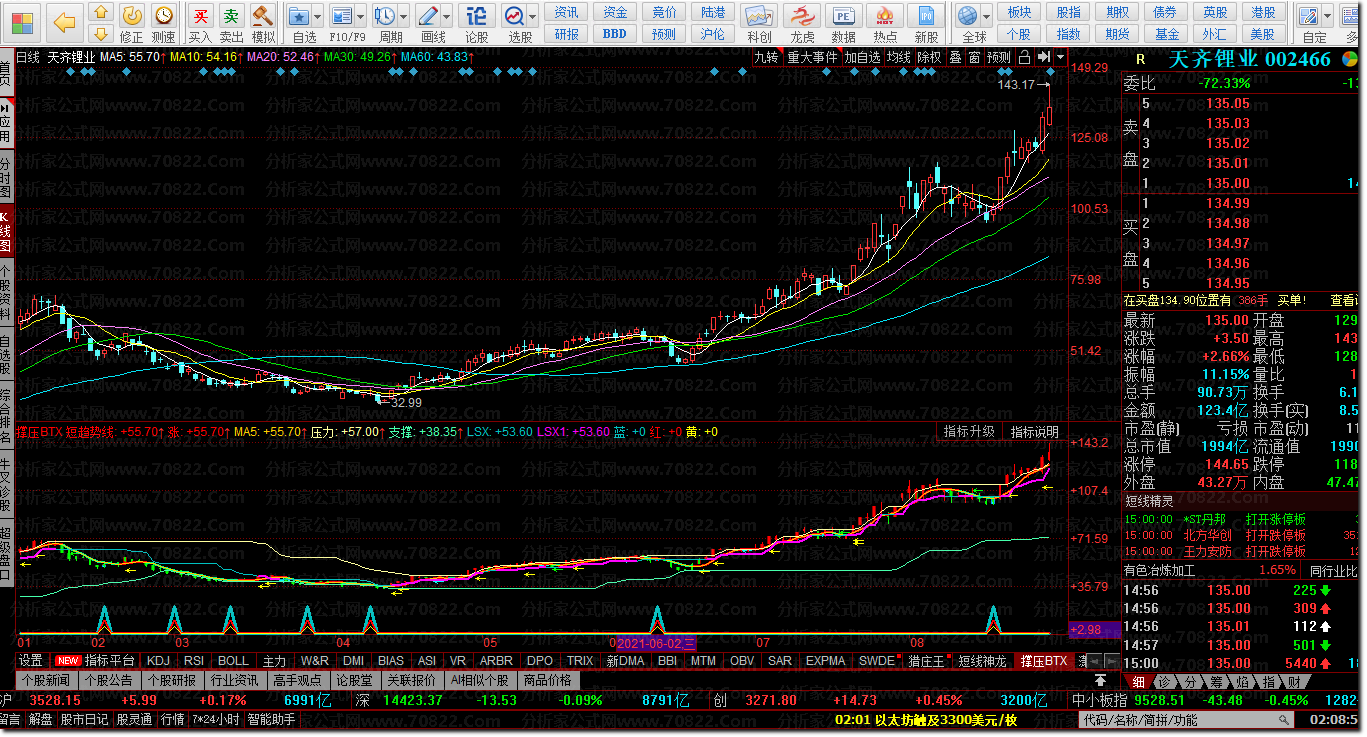
Task: Open the 自选 watchlist folder icon
Action: 299,15
